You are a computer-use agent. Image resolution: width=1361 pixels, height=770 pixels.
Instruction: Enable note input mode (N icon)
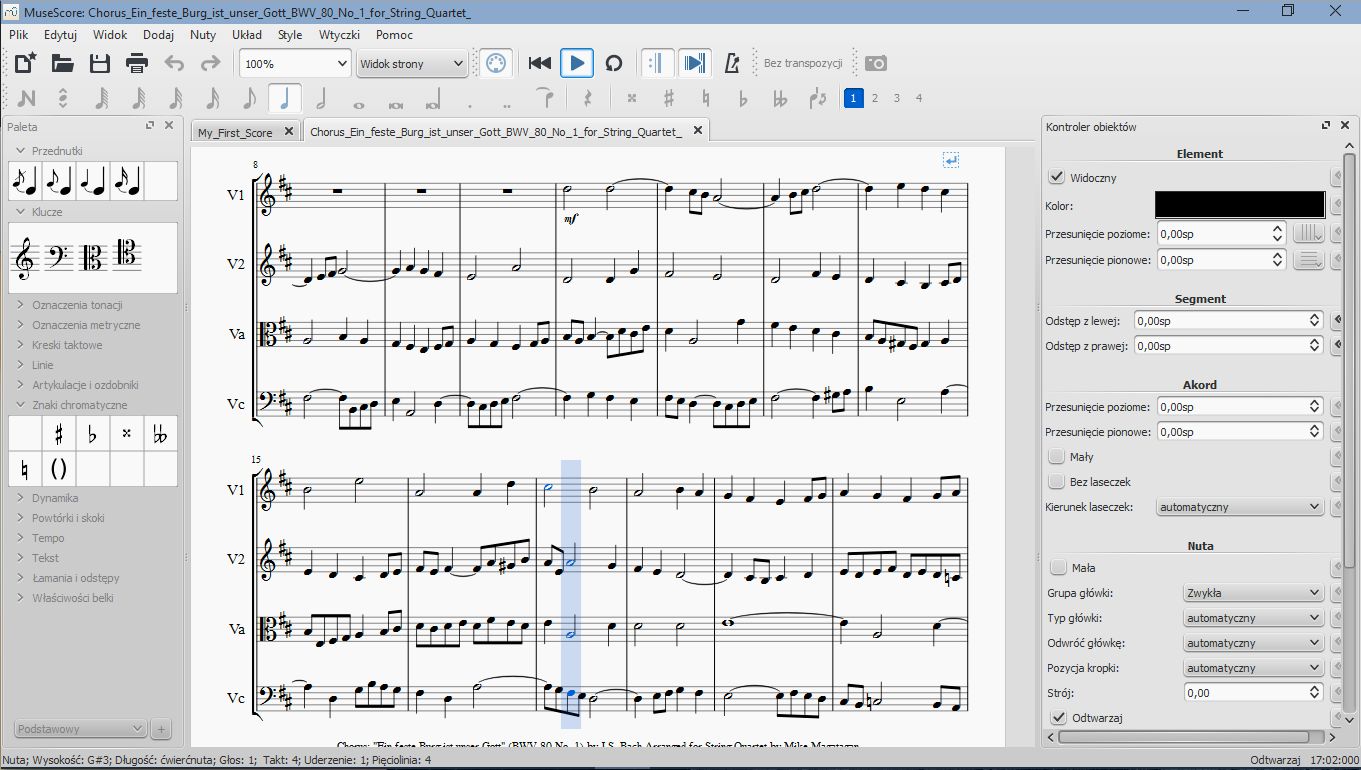(26, 98)
